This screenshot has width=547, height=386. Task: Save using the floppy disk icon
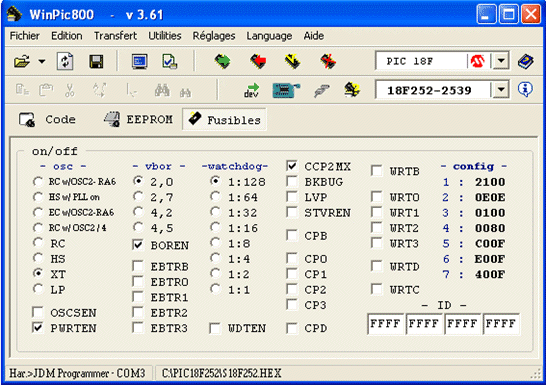(x=96, y=62)
